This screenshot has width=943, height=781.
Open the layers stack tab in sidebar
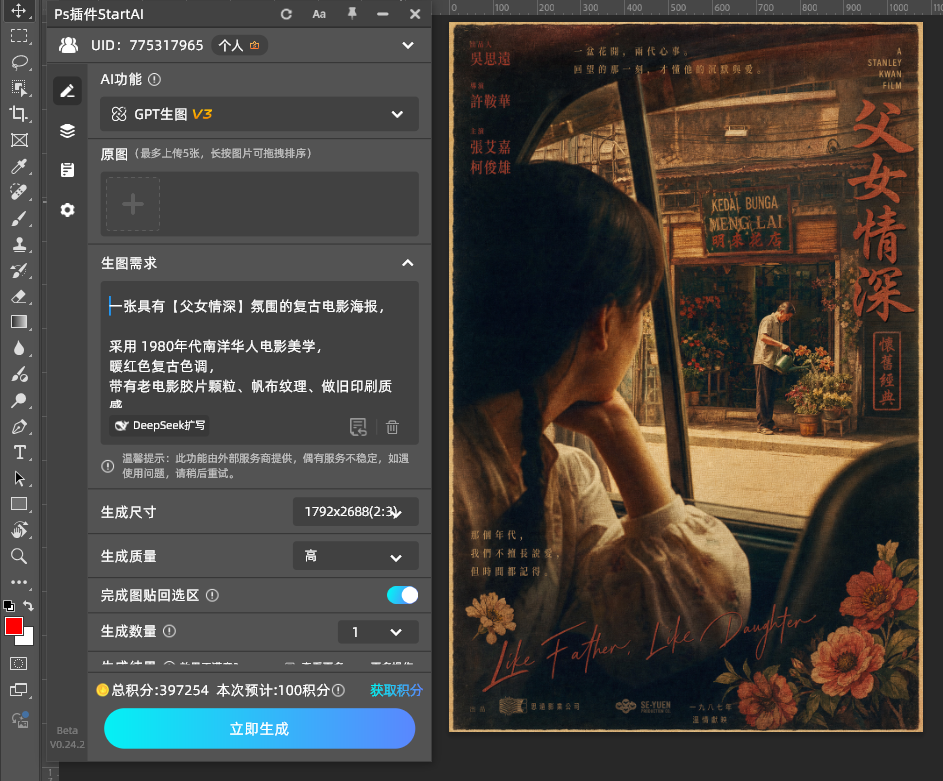[67, 130]
